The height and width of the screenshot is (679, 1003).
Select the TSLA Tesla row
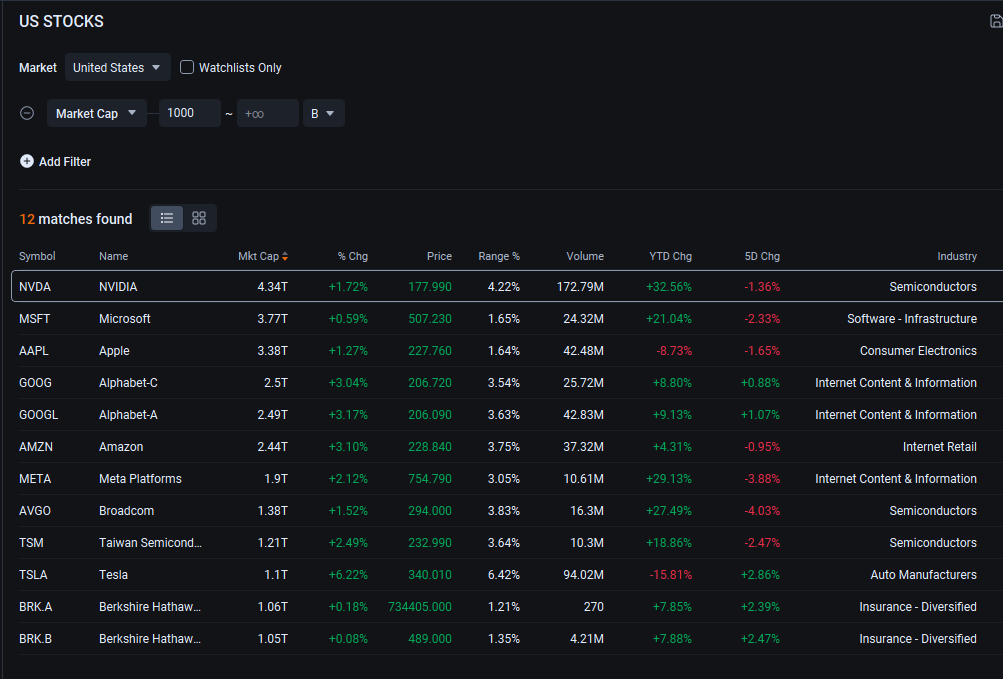[x=113, y=575]
